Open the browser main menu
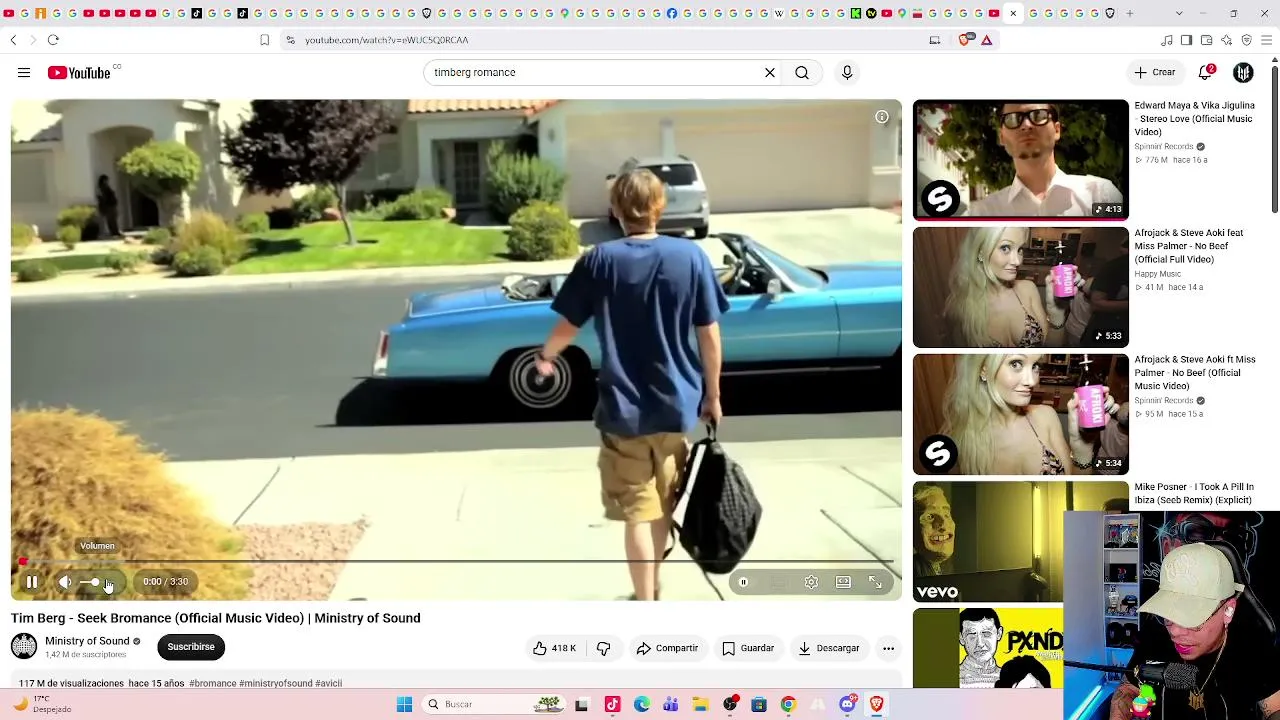 1267,40
